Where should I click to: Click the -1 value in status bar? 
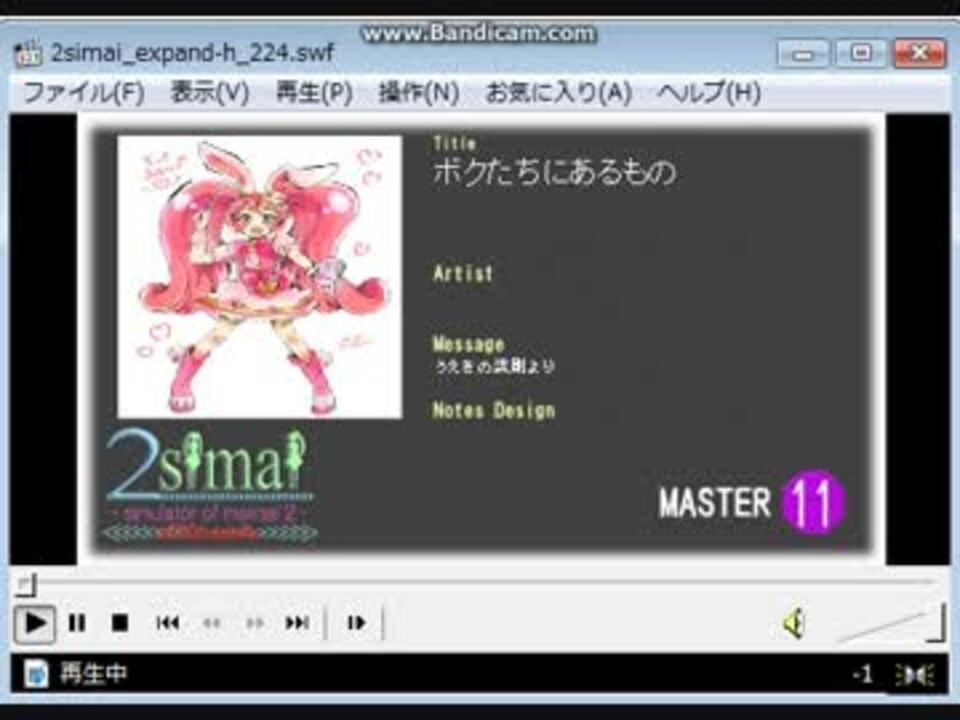click(863, 675)
